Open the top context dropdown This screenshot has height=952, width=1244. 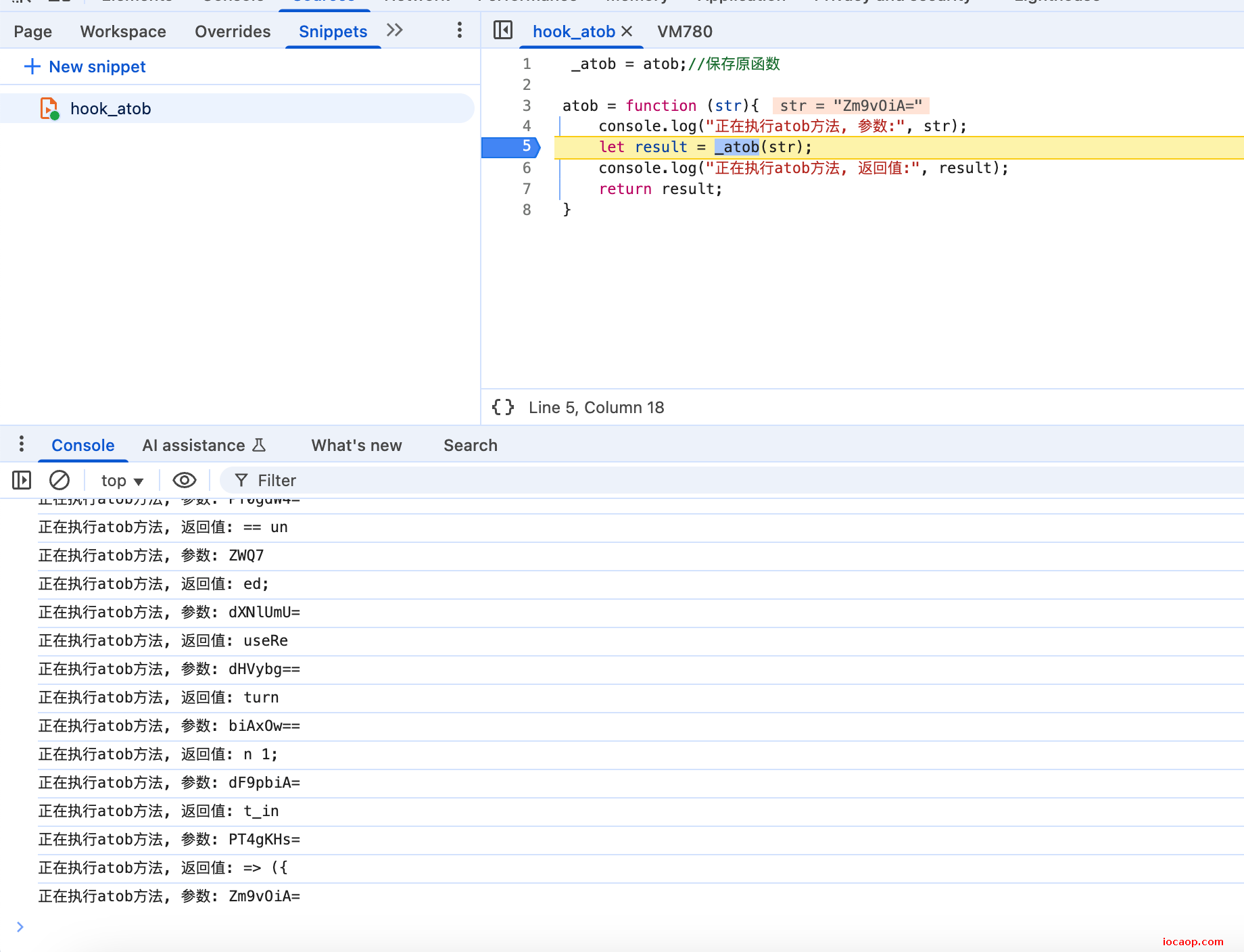122,481
